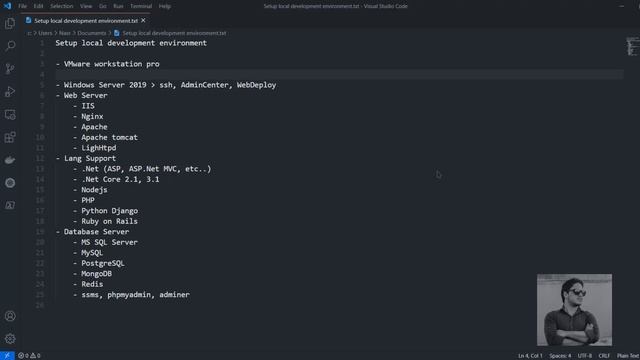Click text "IIS" line
The height and width of the screenshot is (360, 640).
[x=88, y=106]
